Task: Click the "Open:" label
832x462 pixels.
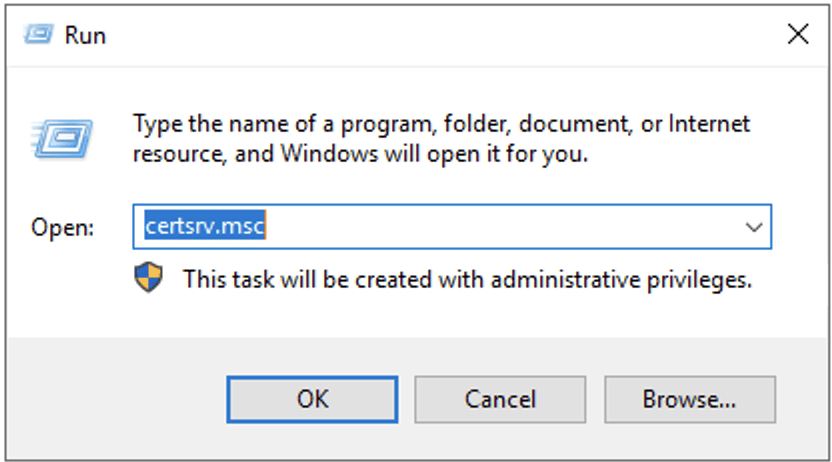Action: (62, 228)
